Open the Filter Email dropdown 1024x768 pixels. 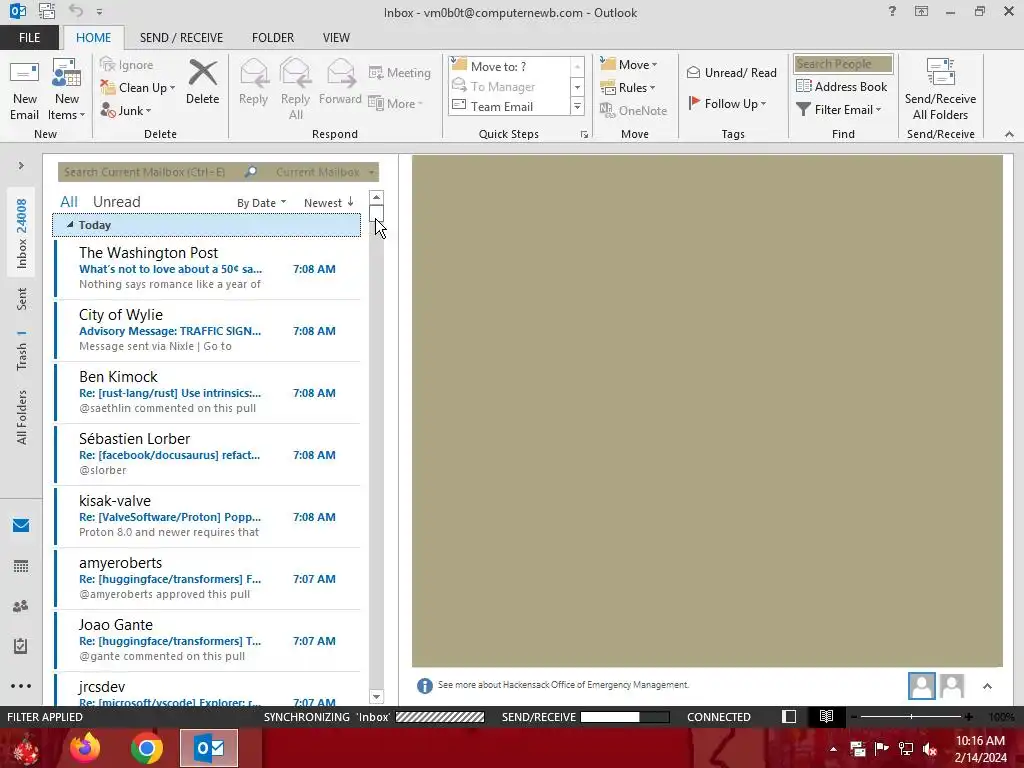(839, 110)
